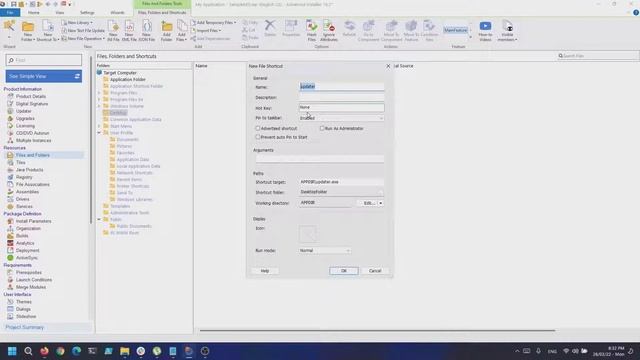This screenshot has width=640, height=360.
Task: Open the Import Files dropdown
Action: pos(206,31)
